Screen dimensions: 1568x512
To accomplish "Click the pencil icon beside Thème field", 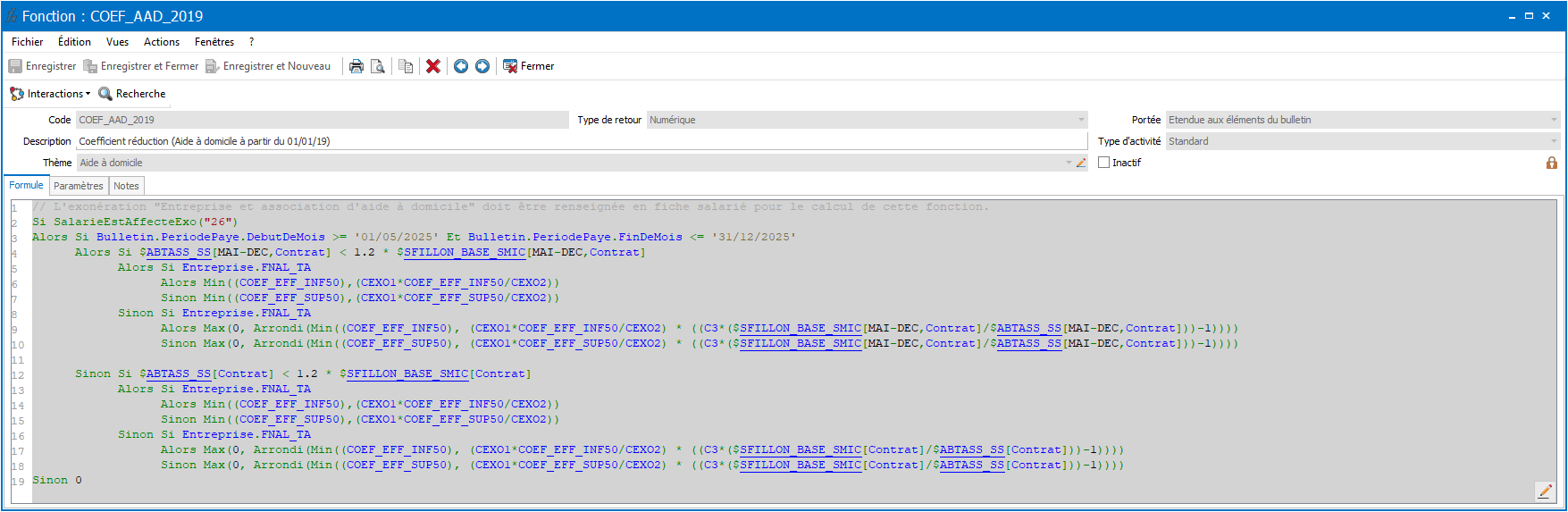I will (1081, 163).
